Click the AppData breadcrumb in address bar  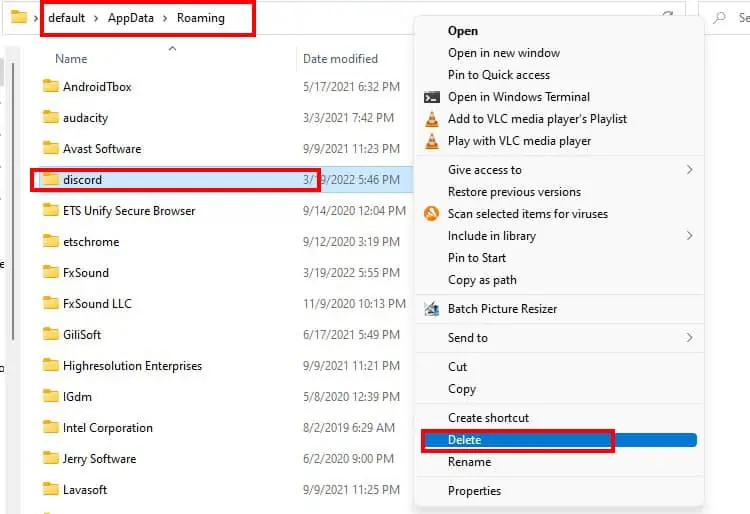131,18
